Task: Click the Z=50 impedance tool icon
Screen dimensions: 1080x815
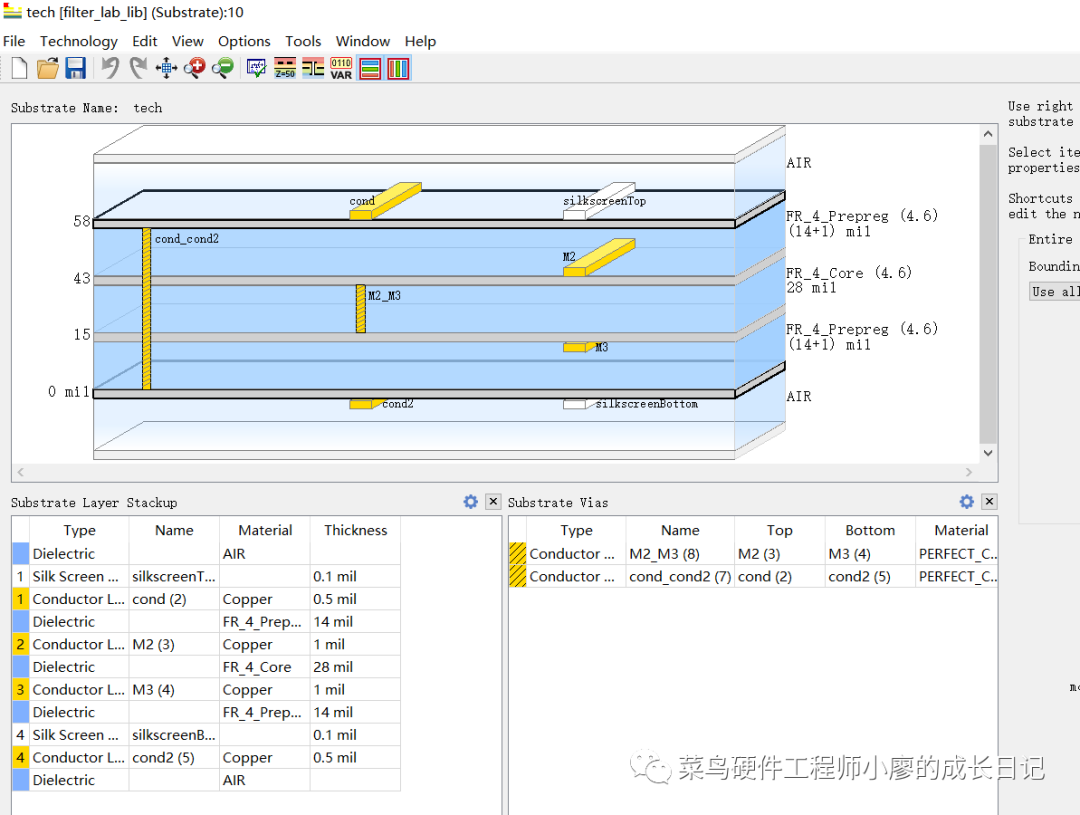Action: pyautogui.click(x=285, y=68)
